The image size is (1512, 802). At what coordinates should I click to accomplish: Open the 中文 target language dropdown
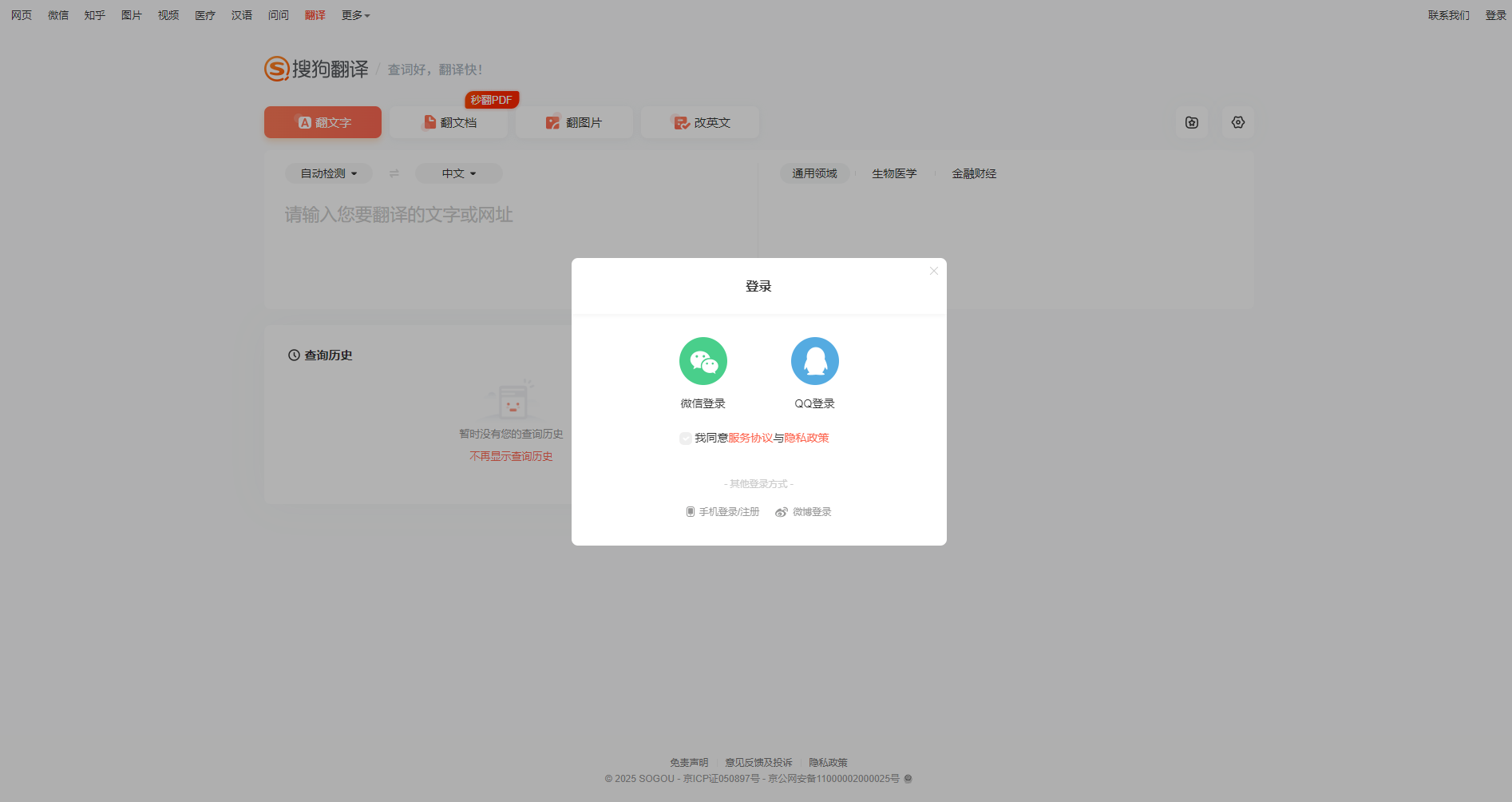[x=457, y=173]
